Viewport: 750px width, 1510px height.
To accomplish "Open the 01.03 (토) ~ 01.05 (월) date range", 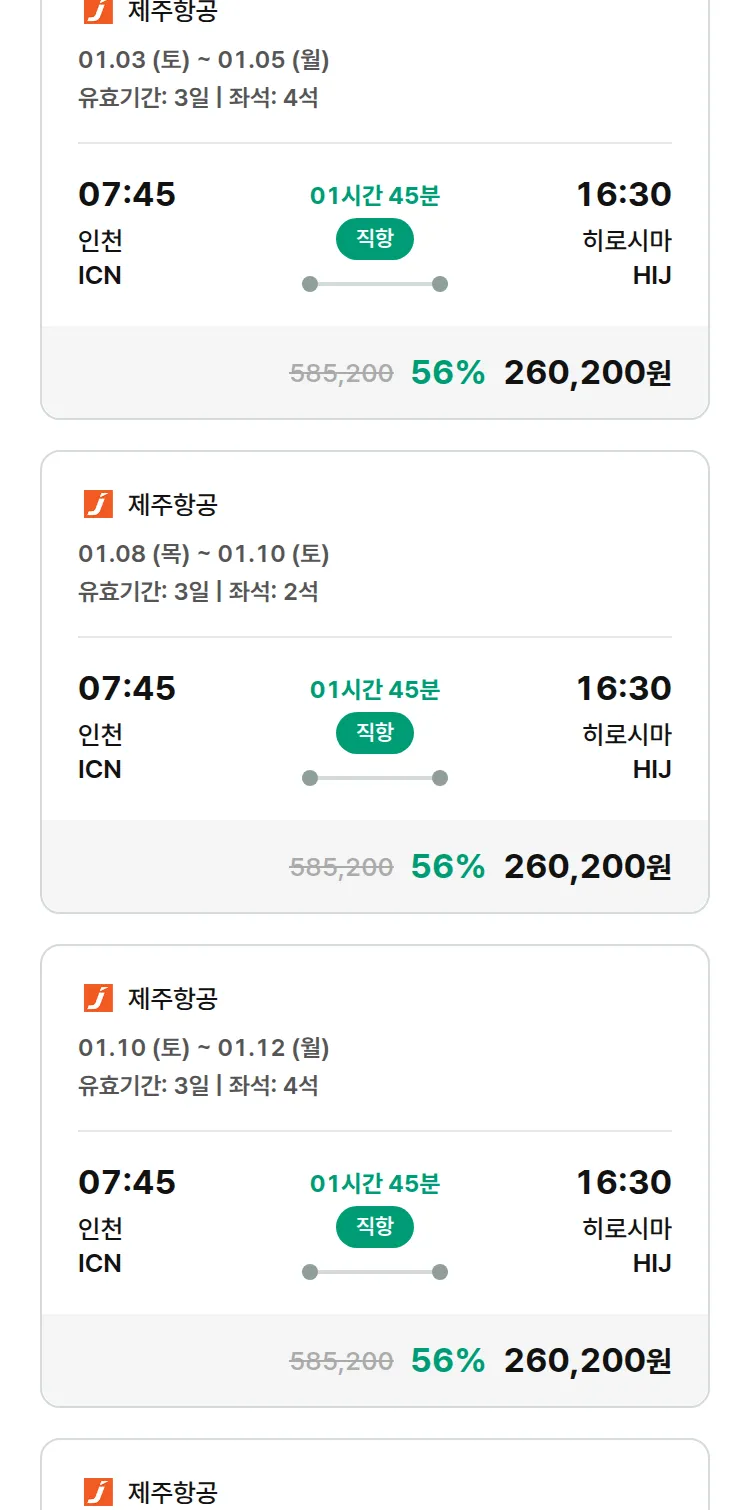I will click(203, 60).
